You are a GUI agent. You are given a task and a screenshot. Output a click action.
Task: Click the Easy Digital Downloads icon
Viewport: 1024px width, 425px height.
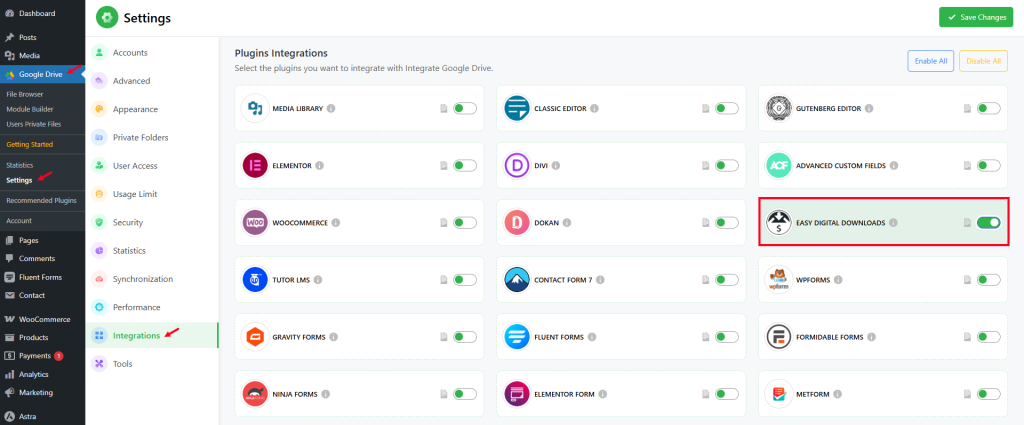(x=778, y=223)
